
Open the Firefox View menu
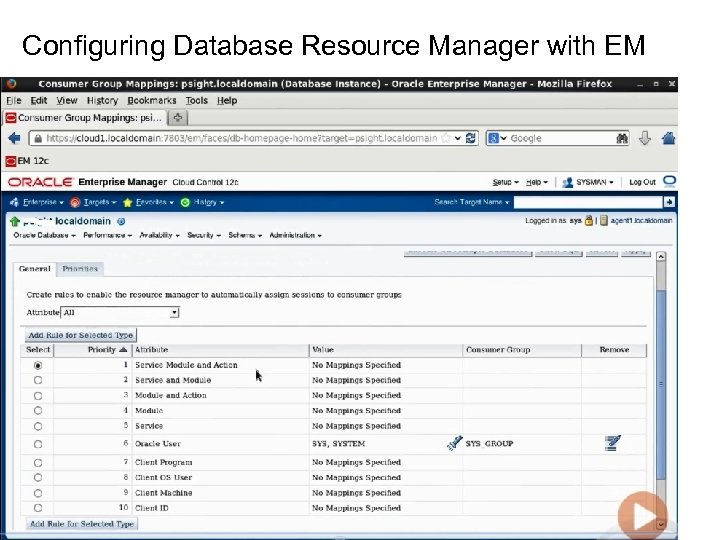click(67, 101)
